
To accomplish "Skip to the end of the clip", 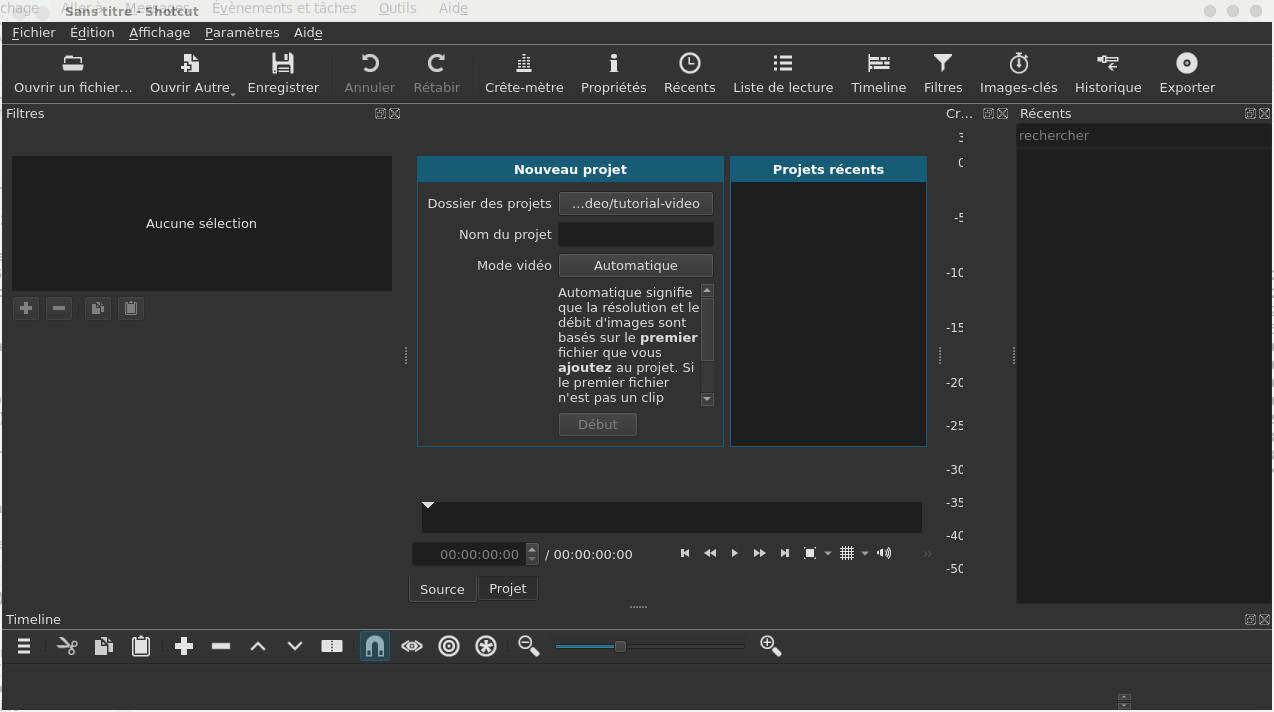I will [x=785, y=553].
